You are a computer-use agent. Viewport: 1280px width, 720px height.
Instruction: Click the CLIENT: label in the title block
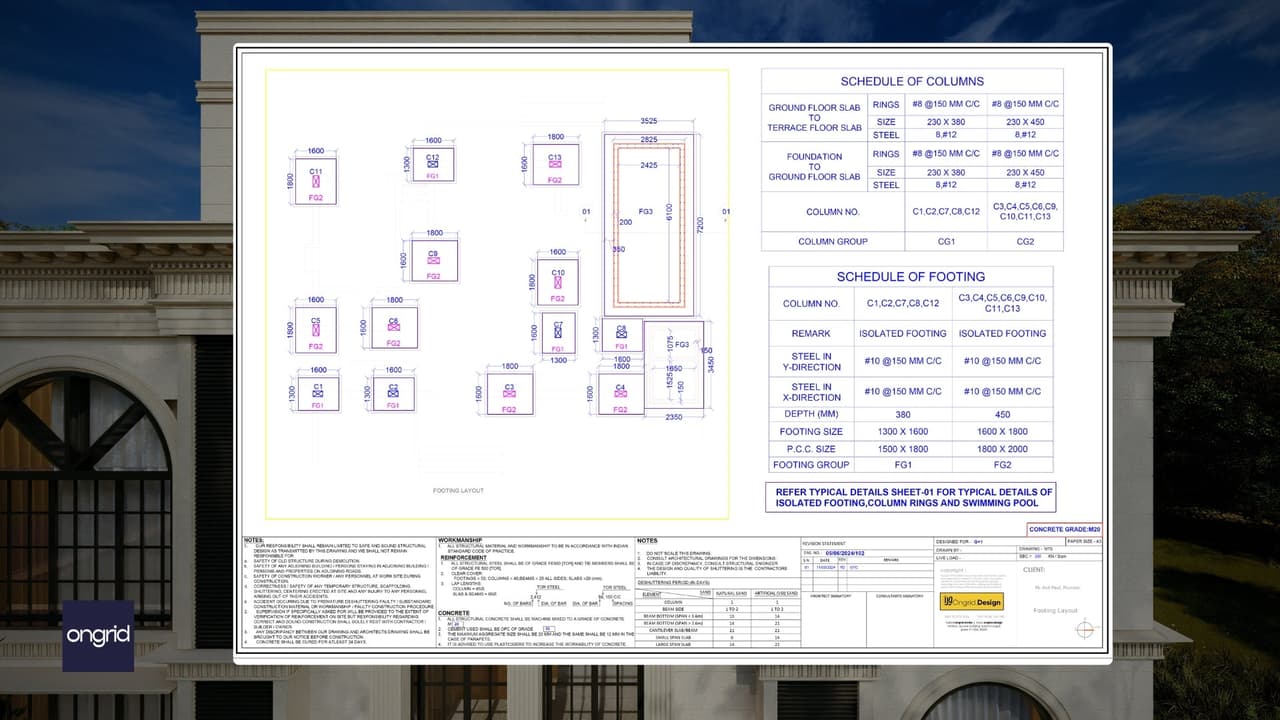tap(1034, 570)
